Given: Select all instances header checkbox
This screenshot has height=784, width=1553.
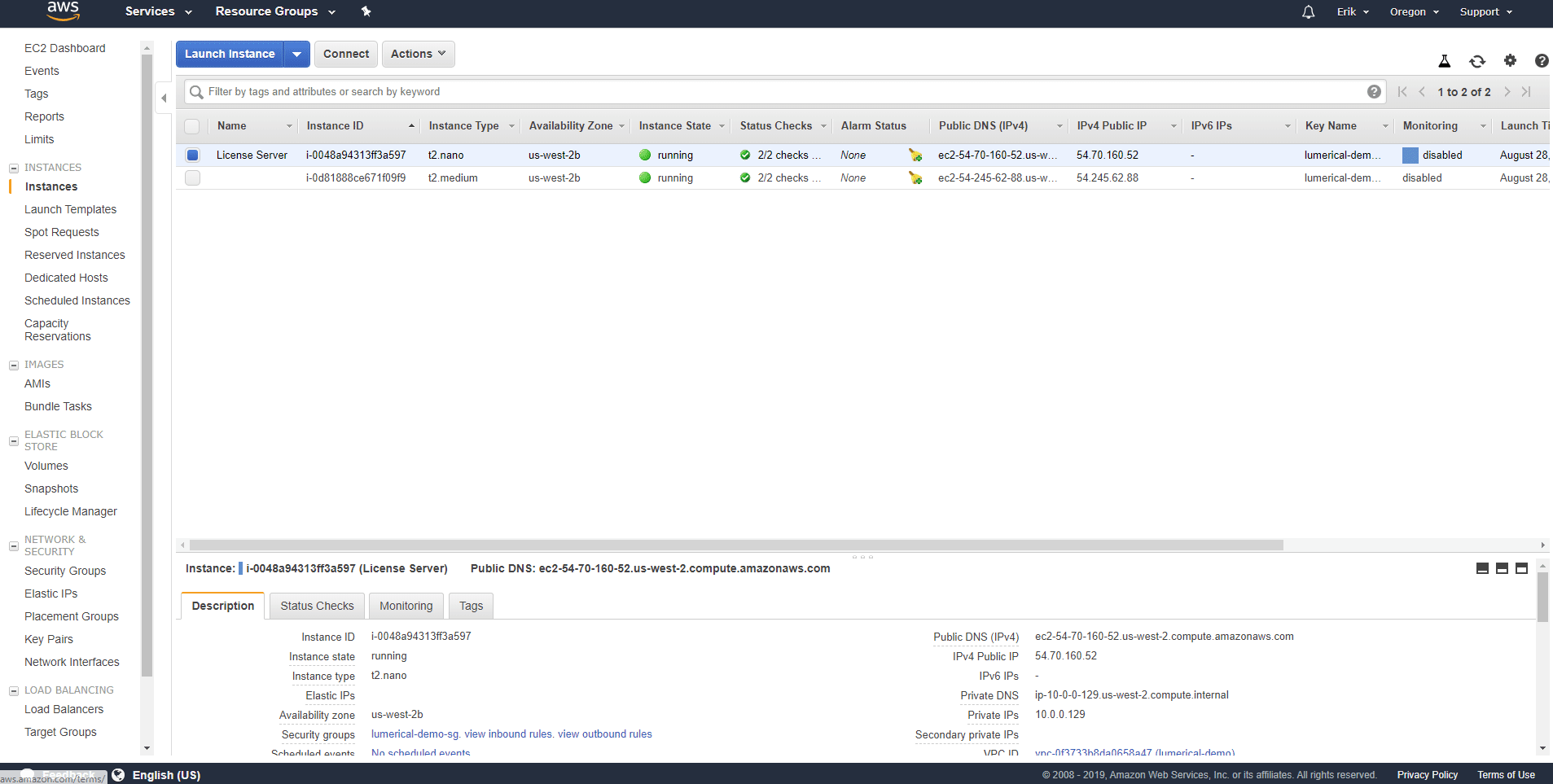Looking at the screenshot, I should pos(192,126).
